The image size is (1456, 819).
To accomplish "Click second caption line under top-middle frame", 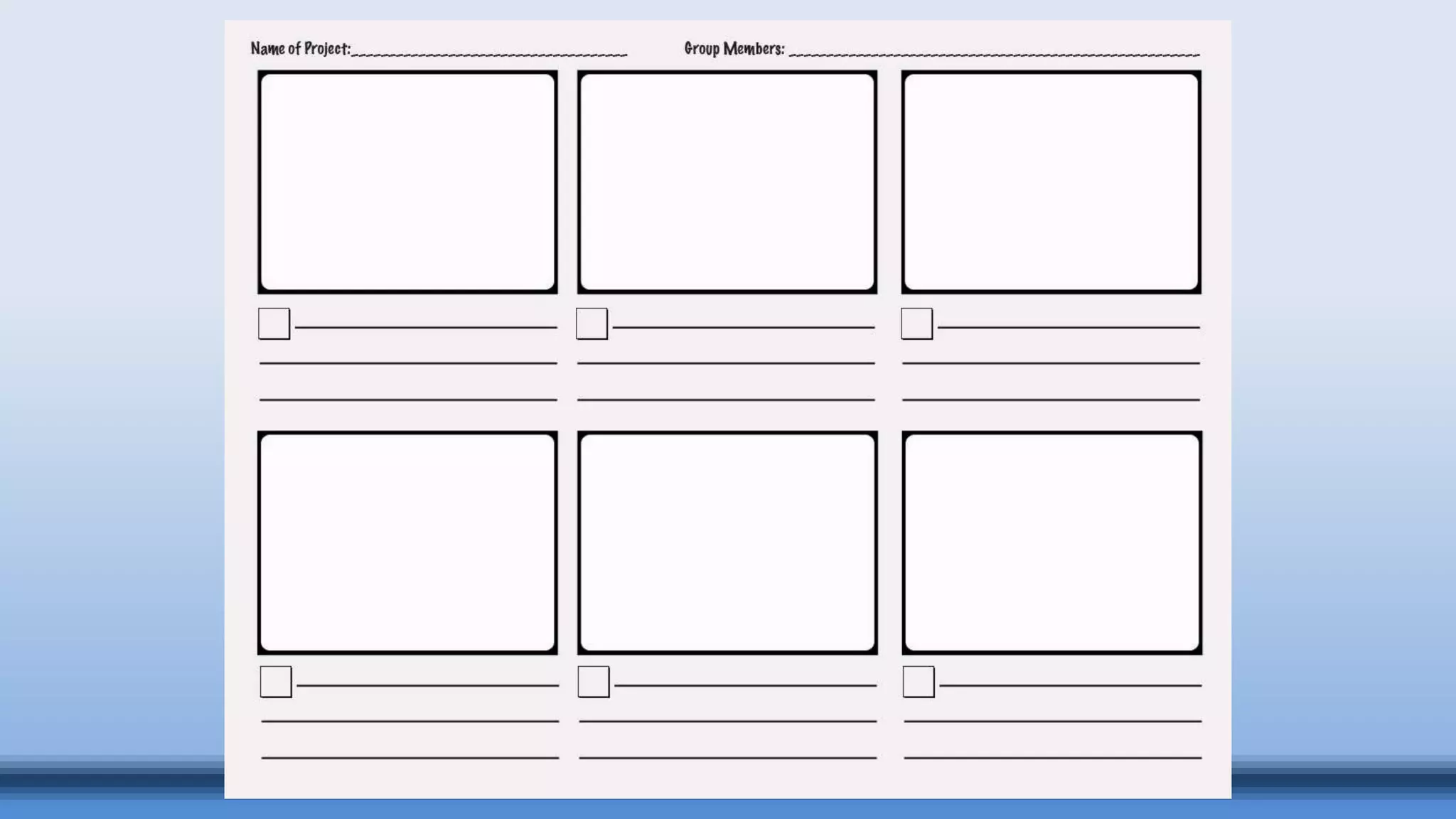I will coord(726,361).
